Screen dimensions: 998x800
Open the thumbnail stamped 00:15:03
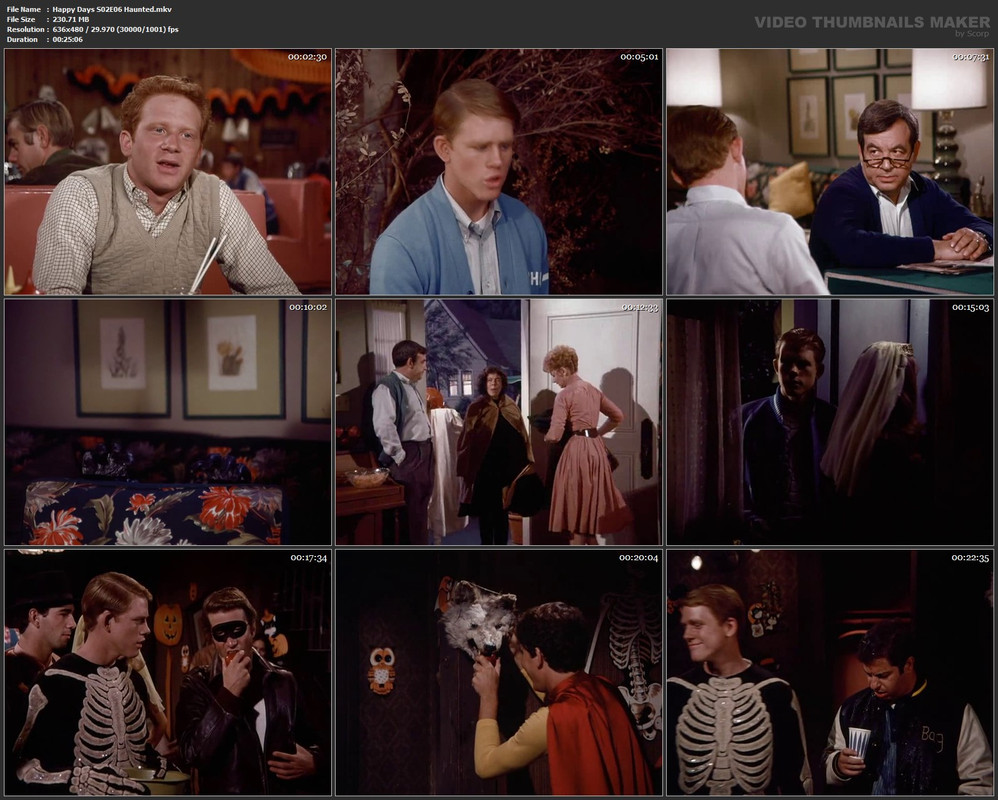click(x=830, y=422)
